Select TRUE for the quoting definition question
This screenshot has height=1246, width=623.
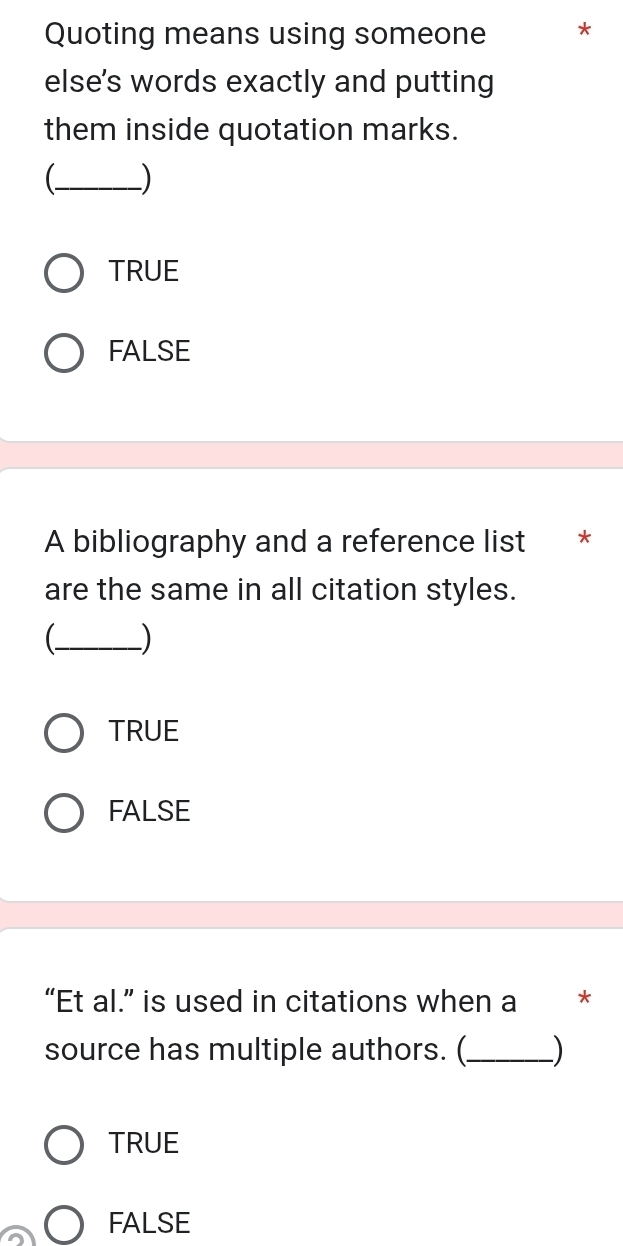coord(63,272)
